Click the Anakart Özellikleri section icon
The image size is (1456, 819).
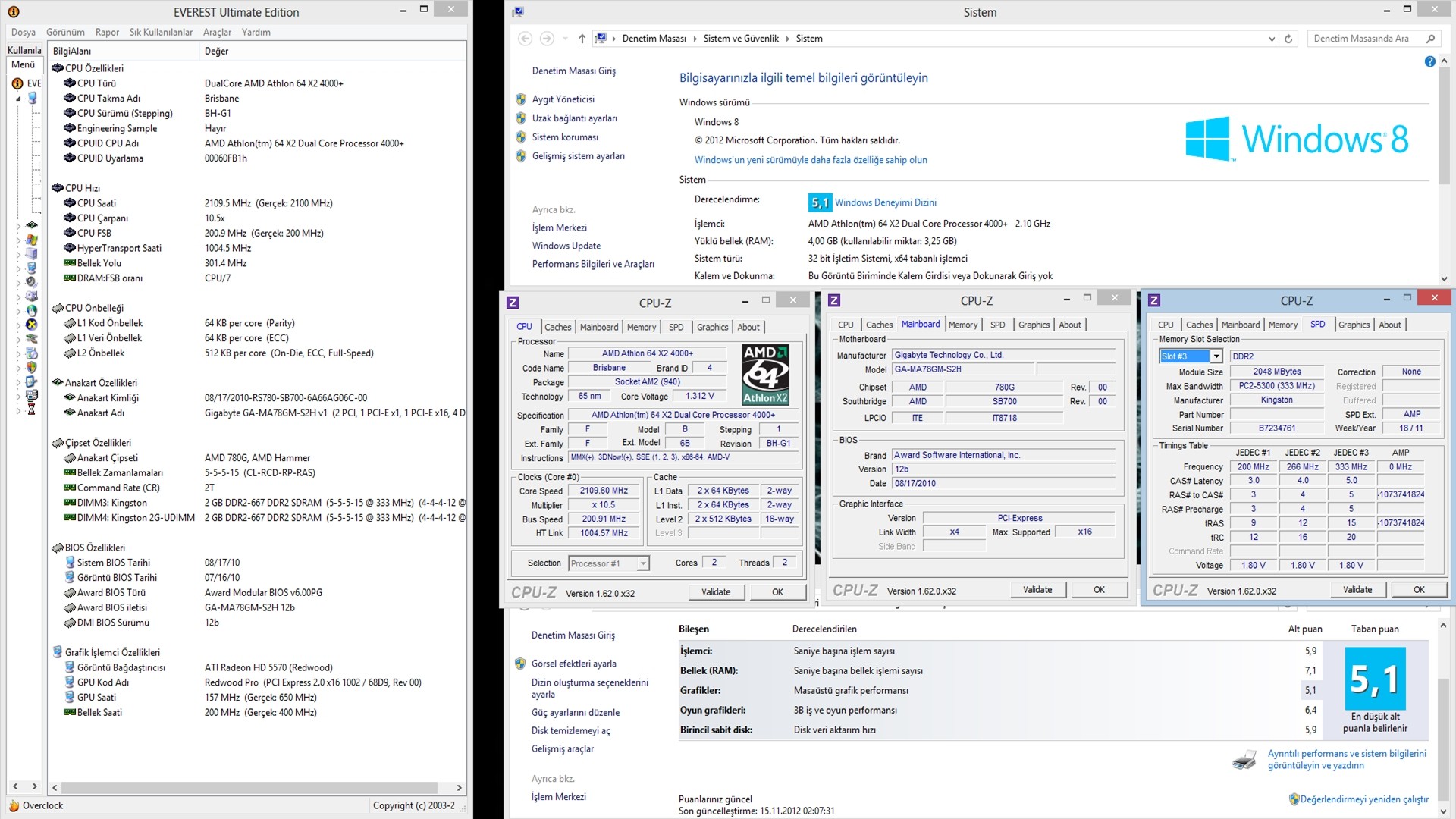[x=58, y=383]
